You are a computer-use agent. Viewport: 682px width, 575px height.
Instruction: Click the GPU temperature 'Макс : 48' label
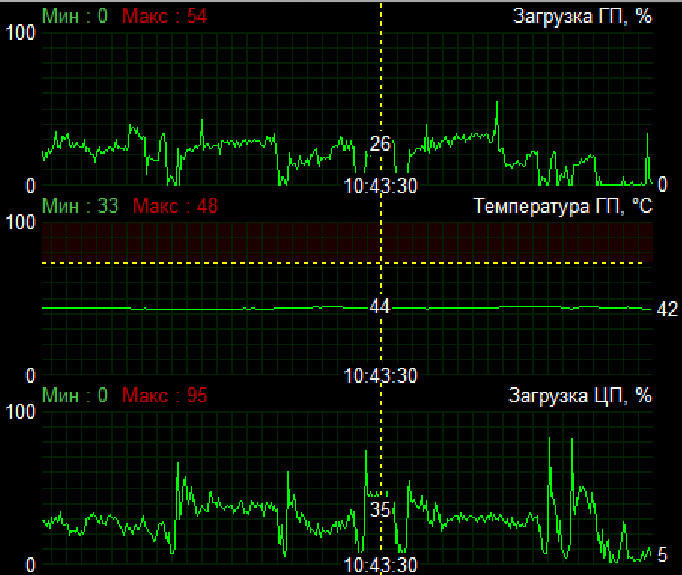(x=175, y=206)
